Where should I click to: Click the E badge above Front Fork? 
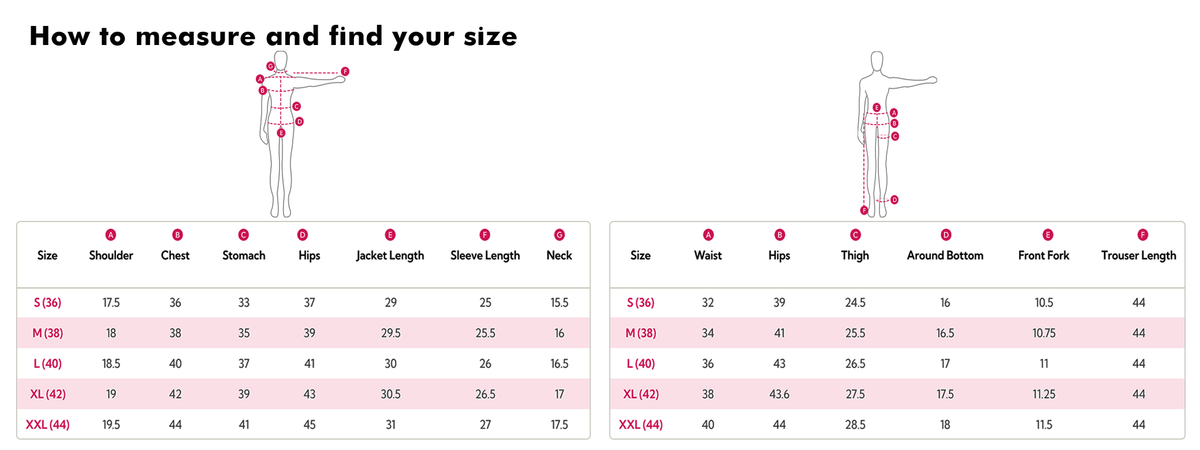pos(1046,235)
